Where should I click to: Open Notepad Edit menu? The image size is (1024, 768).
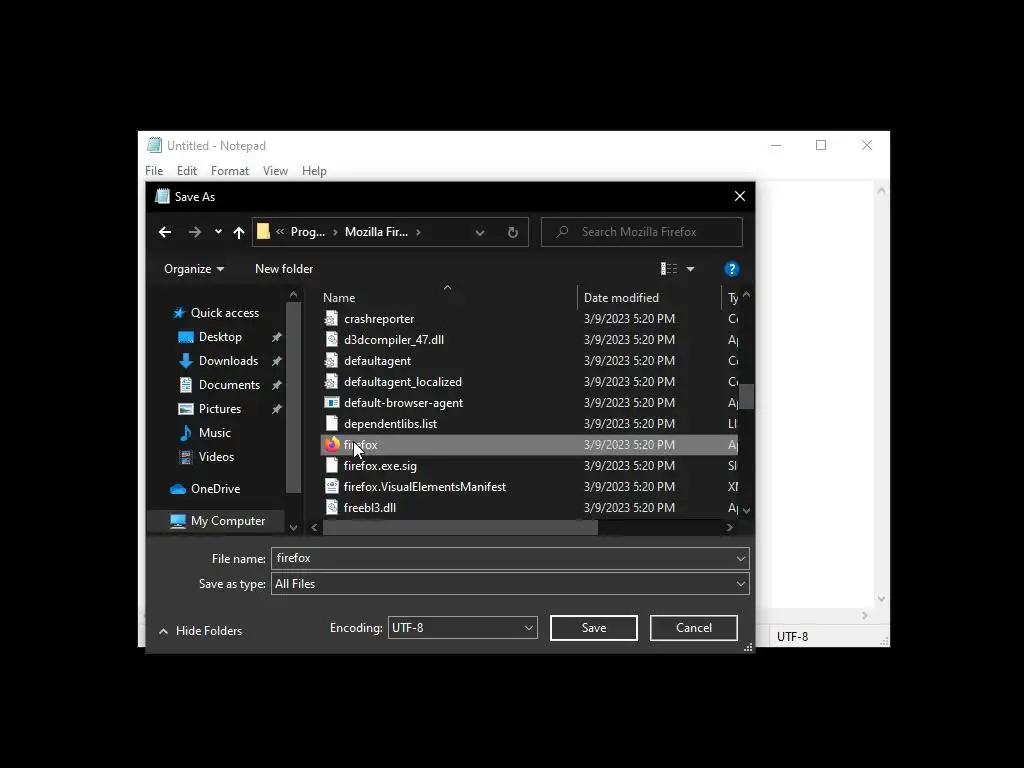(187, 171)
